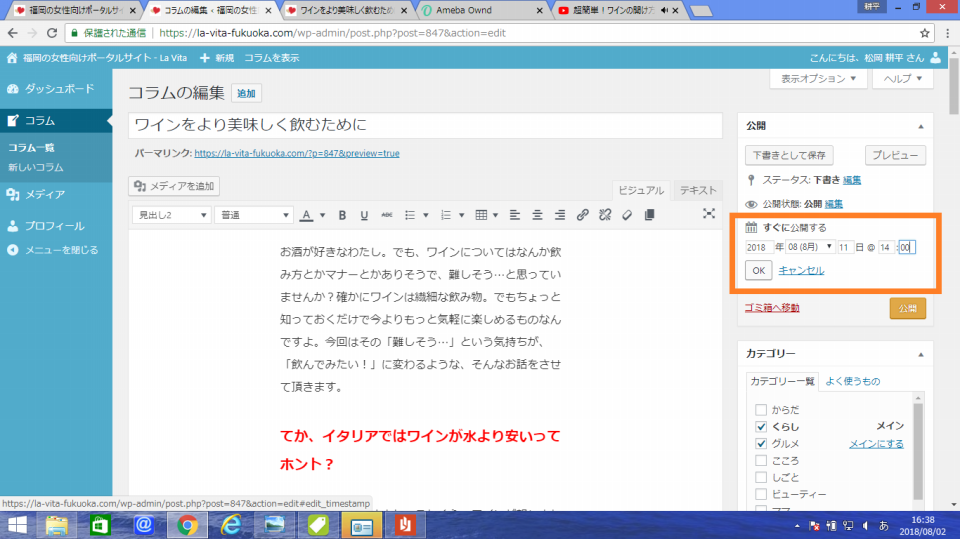Open Internet Explorer from taskbar
Screen dimensions: 960x539
pos(231,526)
